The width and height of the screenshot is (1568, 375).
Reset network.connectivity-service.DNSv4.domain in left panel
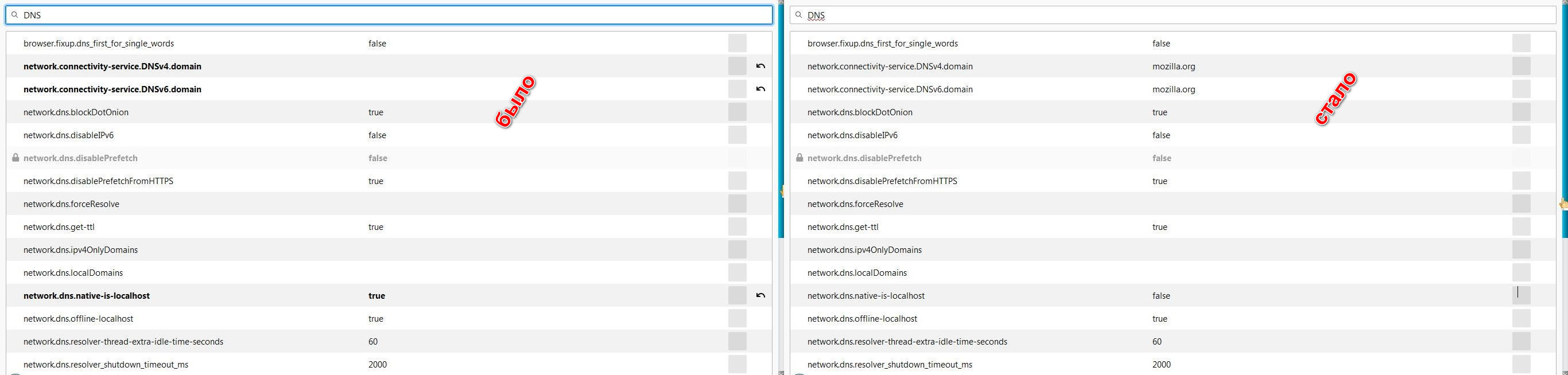(x=760, y=67)
